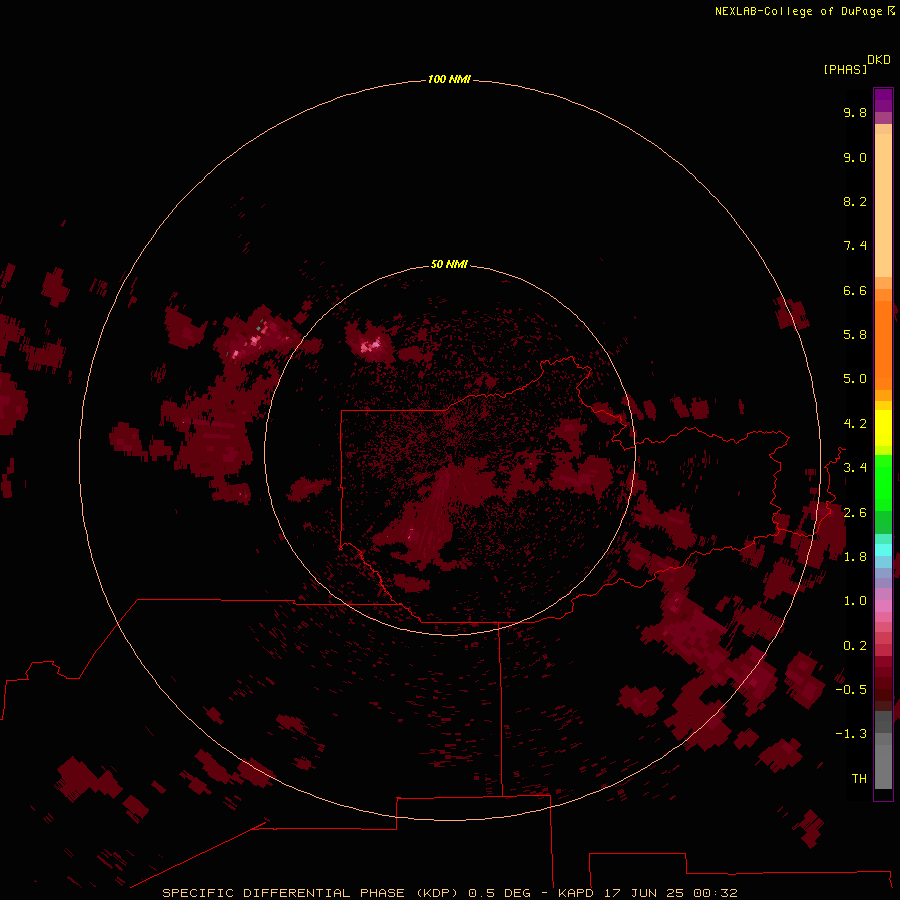This screenshot has height=900, width=900.
Task: Click the yellow segment of the color bar
Action: pyautogui.click(x=883, y=428)
